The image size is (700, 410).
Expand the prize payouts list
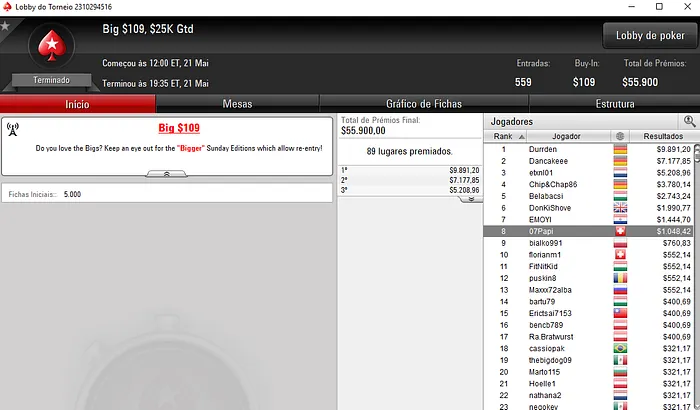point(471,199)
